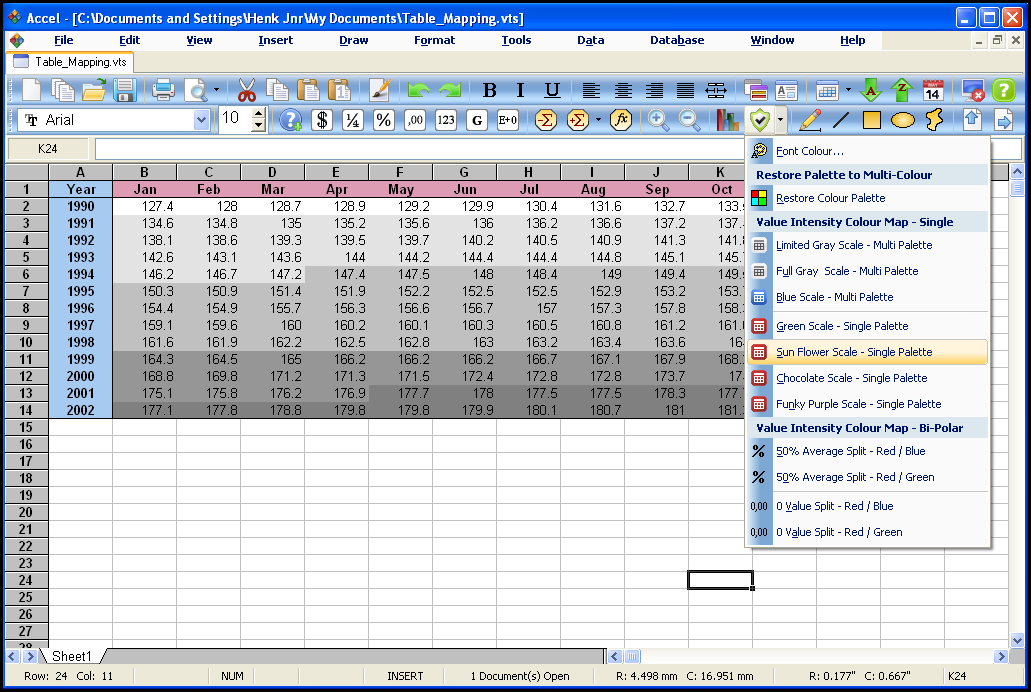Switch to the Sheet1 tab
1031x692 pixels.
pos(72,656)
